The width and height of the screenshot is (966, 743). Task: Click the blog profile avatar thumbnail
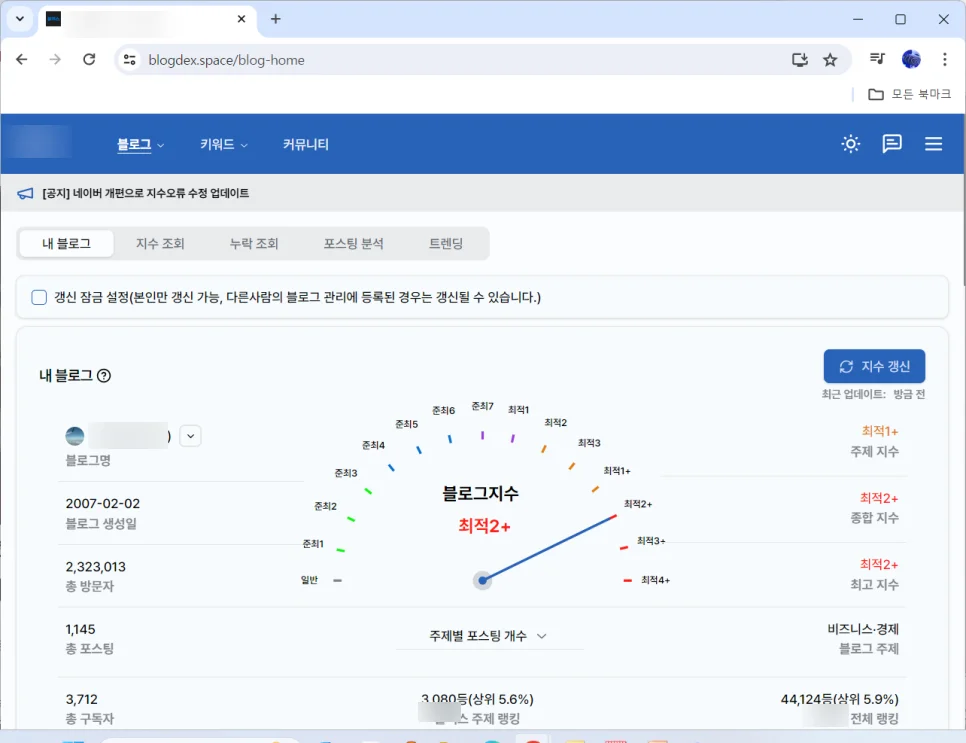(75, 436)
